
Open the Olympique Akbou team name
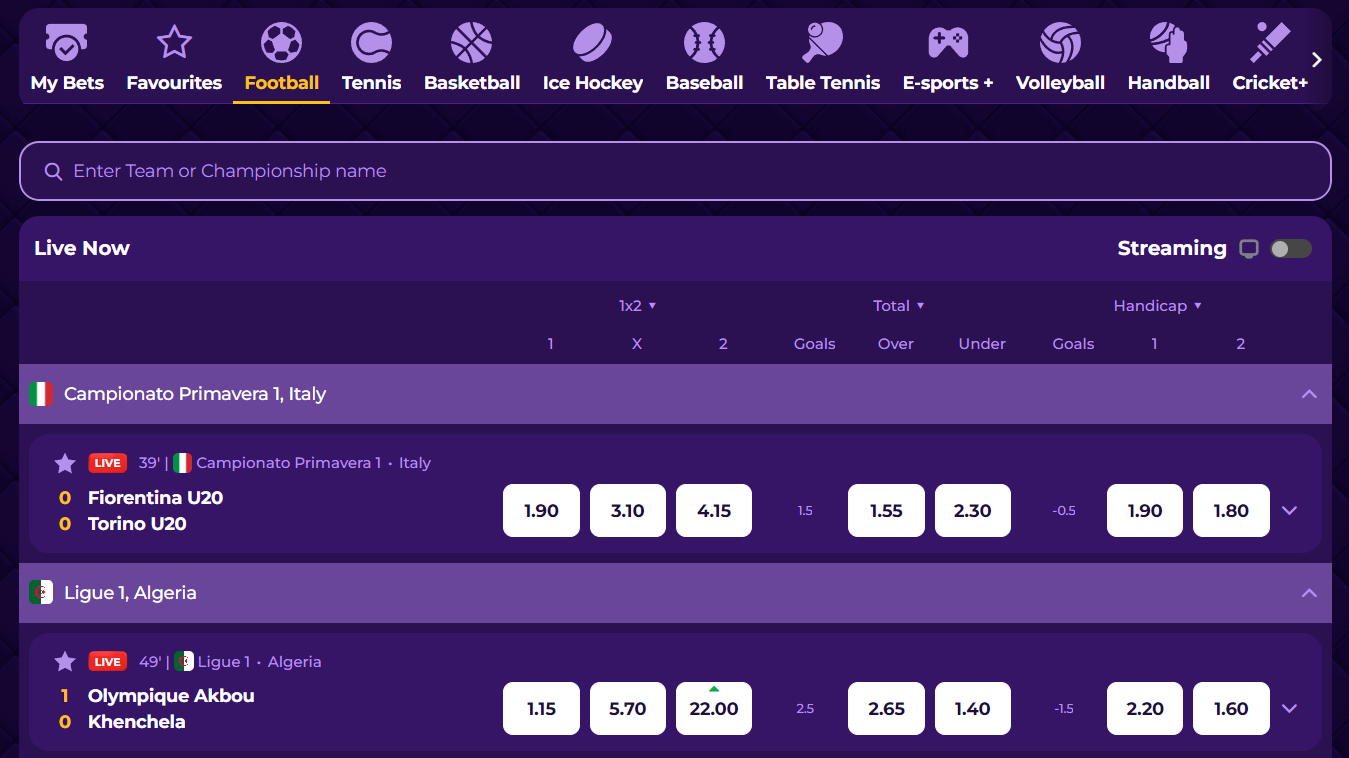pyautogui.click(x=171, y=696)
